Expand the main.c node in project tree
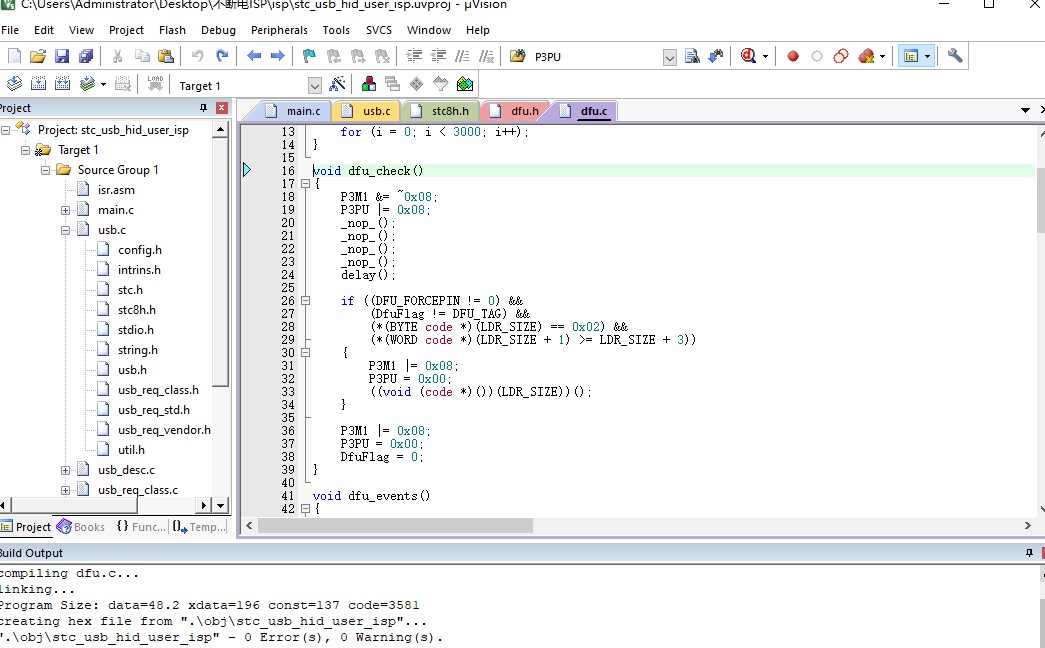This screenshot has height=648, width=1045. pyautogui.click(x=65, y=210)
